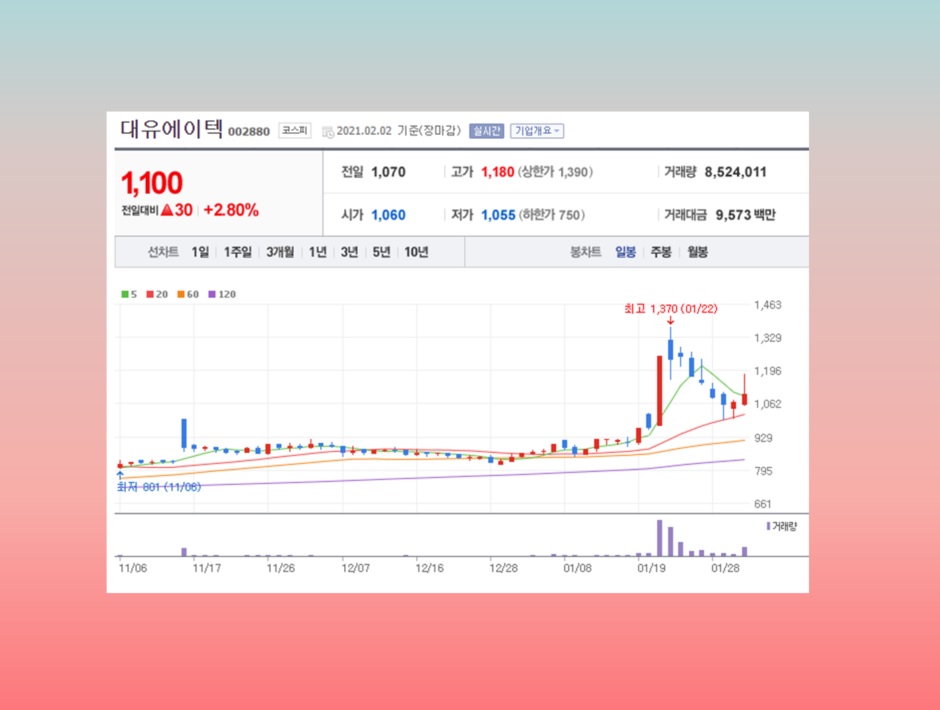
Task: Click the 최저 801 (11/06) marker
Action: click(x=159, y=487)
